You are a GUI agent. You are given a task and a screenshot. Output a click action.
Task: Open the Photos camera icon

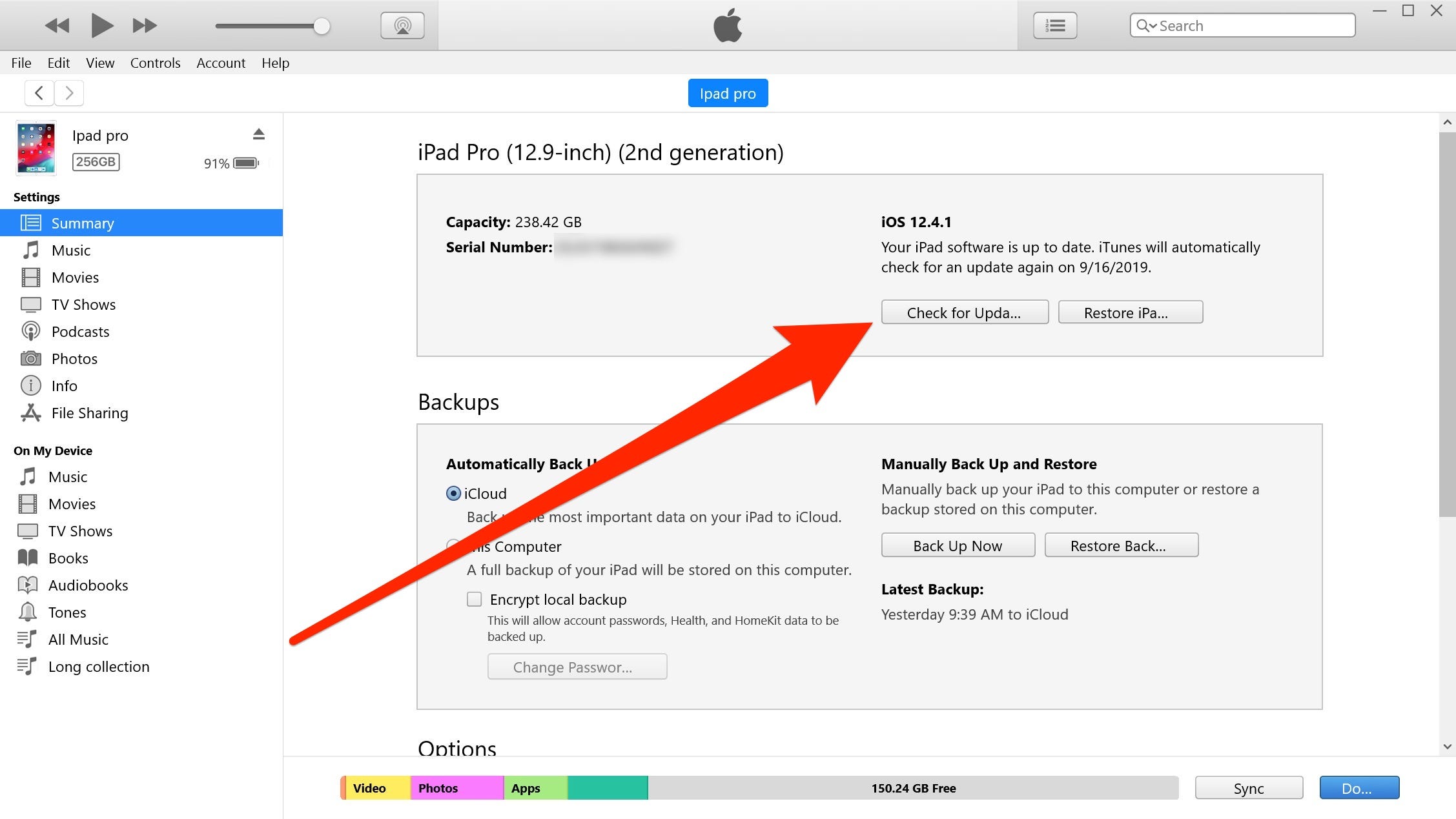click(30, 358)
